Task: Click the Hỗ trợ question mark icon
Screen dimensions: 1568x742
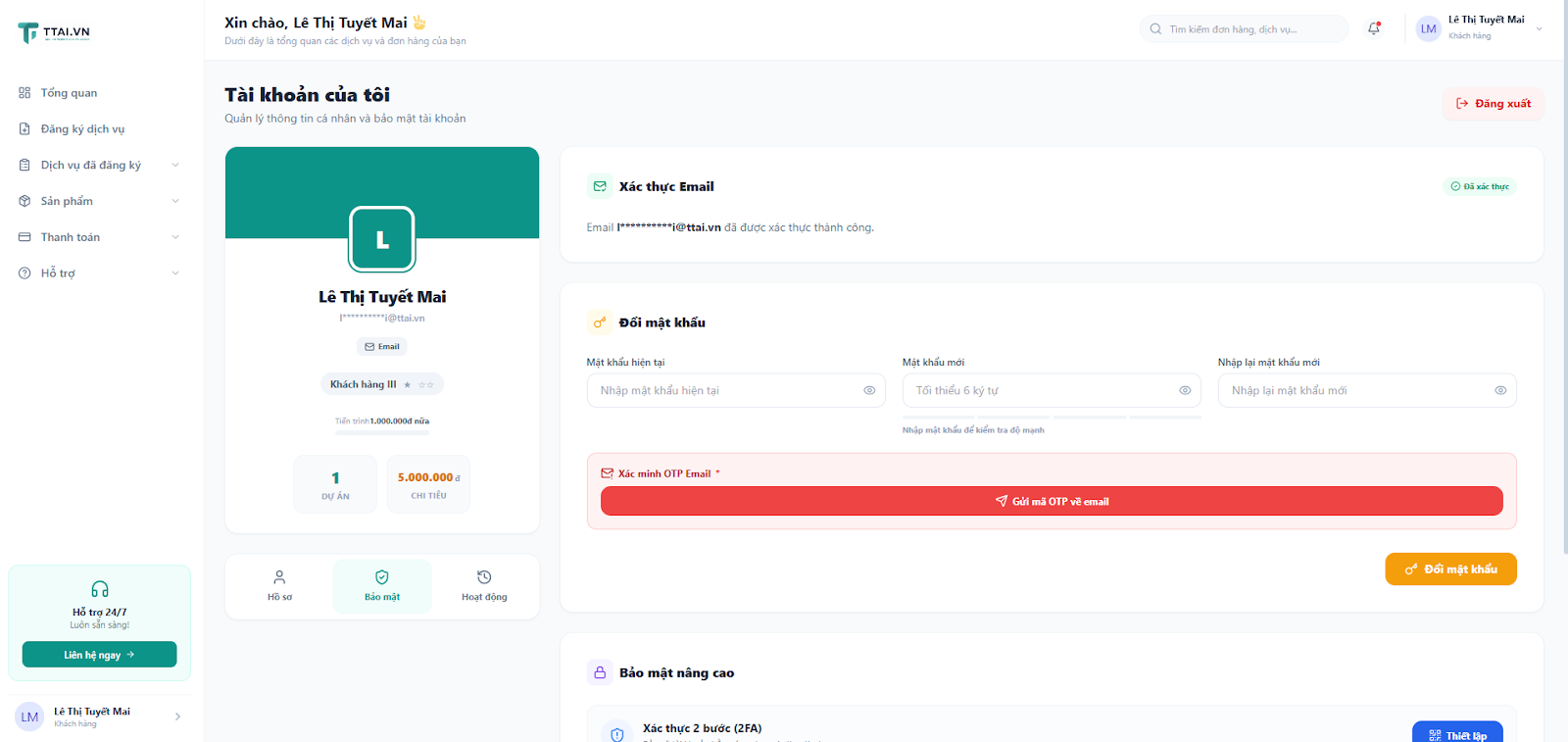Action: [24, 273]
